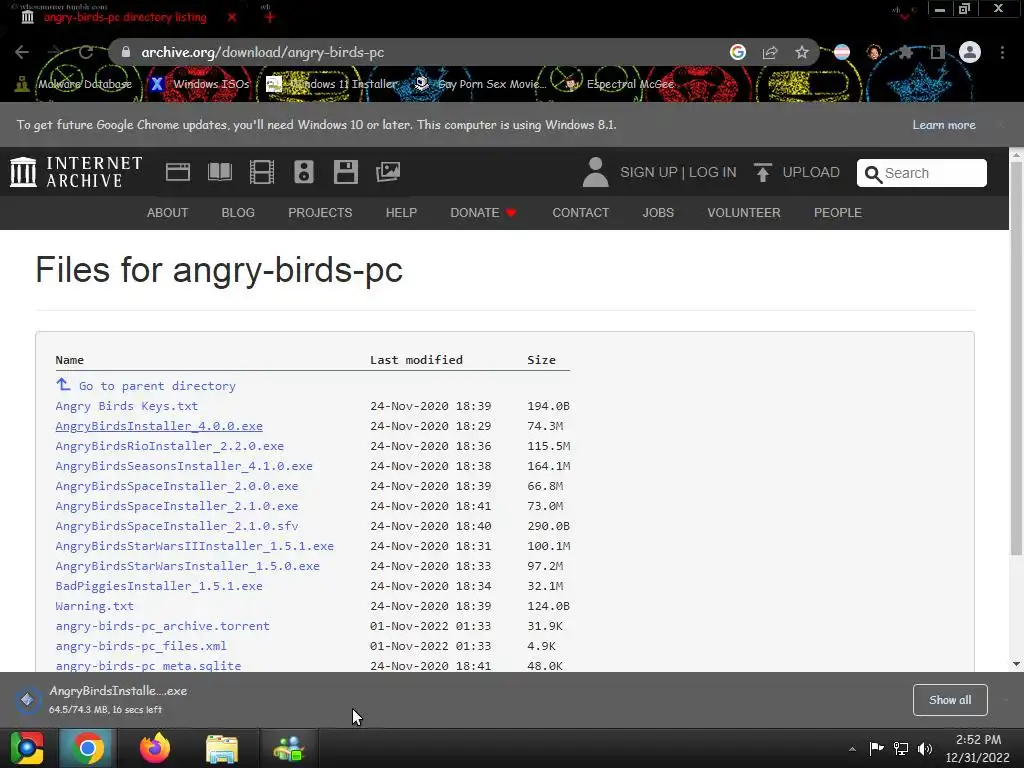Download AngryBirdsInstaller_4.0.0.exe

[159, 426]
